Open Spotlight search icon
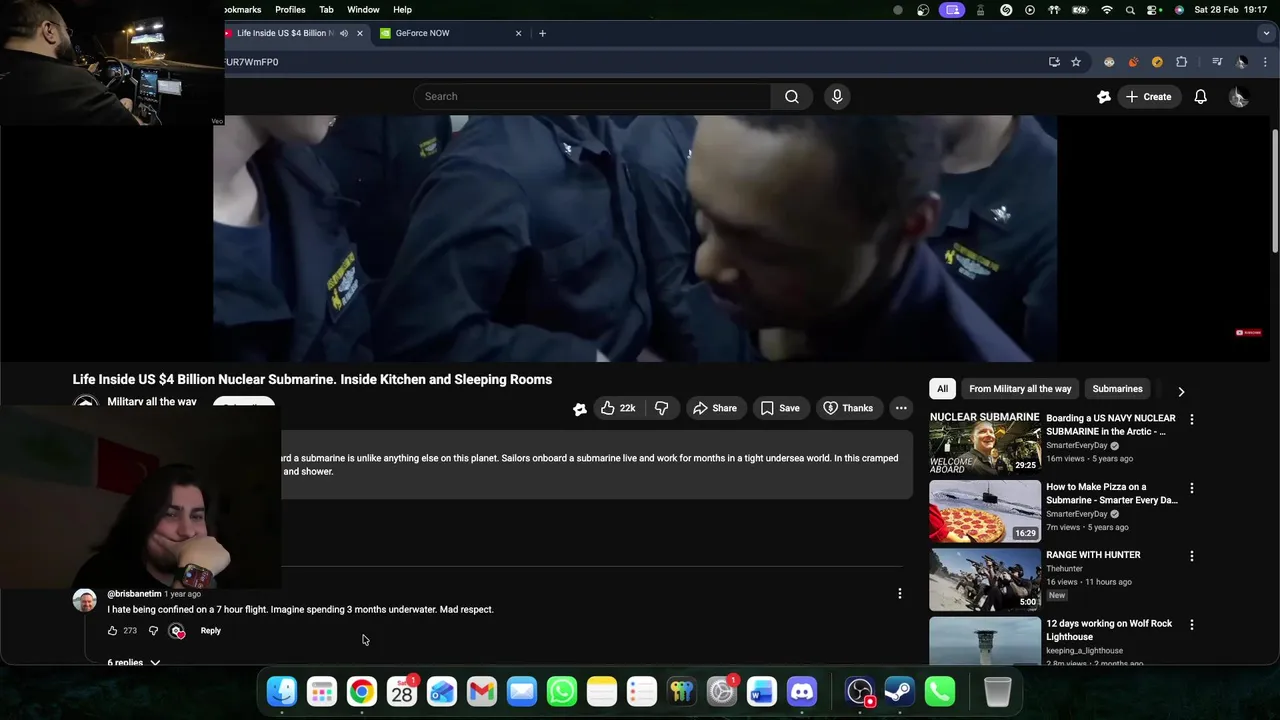1280x720 pixels. click(x=1130, y=10)
